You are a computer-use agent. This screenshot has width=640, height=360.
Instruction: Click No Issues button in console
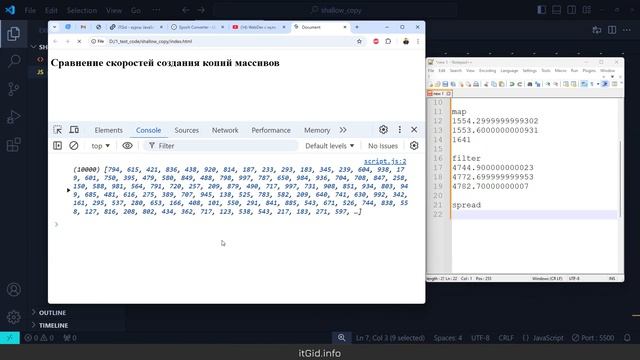pyautogui.click(x=383, y=146)
